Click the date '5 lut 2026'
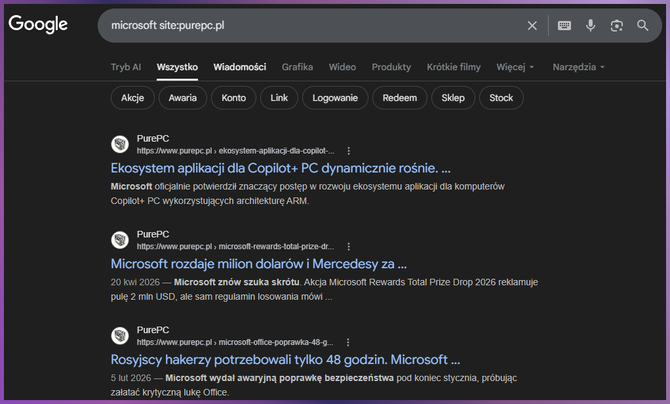The width and height of the screenshot is (670, 404). pyautogui.click(x=131, y=378)
